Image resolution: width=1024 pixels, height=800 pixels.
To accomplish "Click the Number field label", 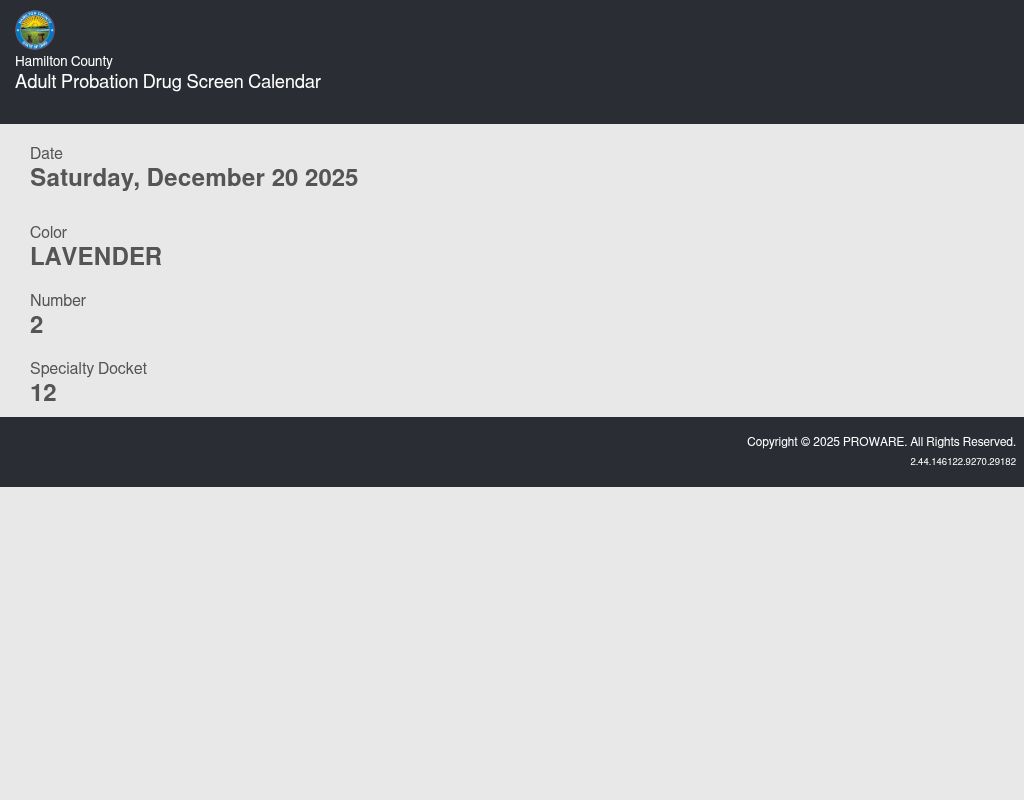I will (x=58, y=300).
